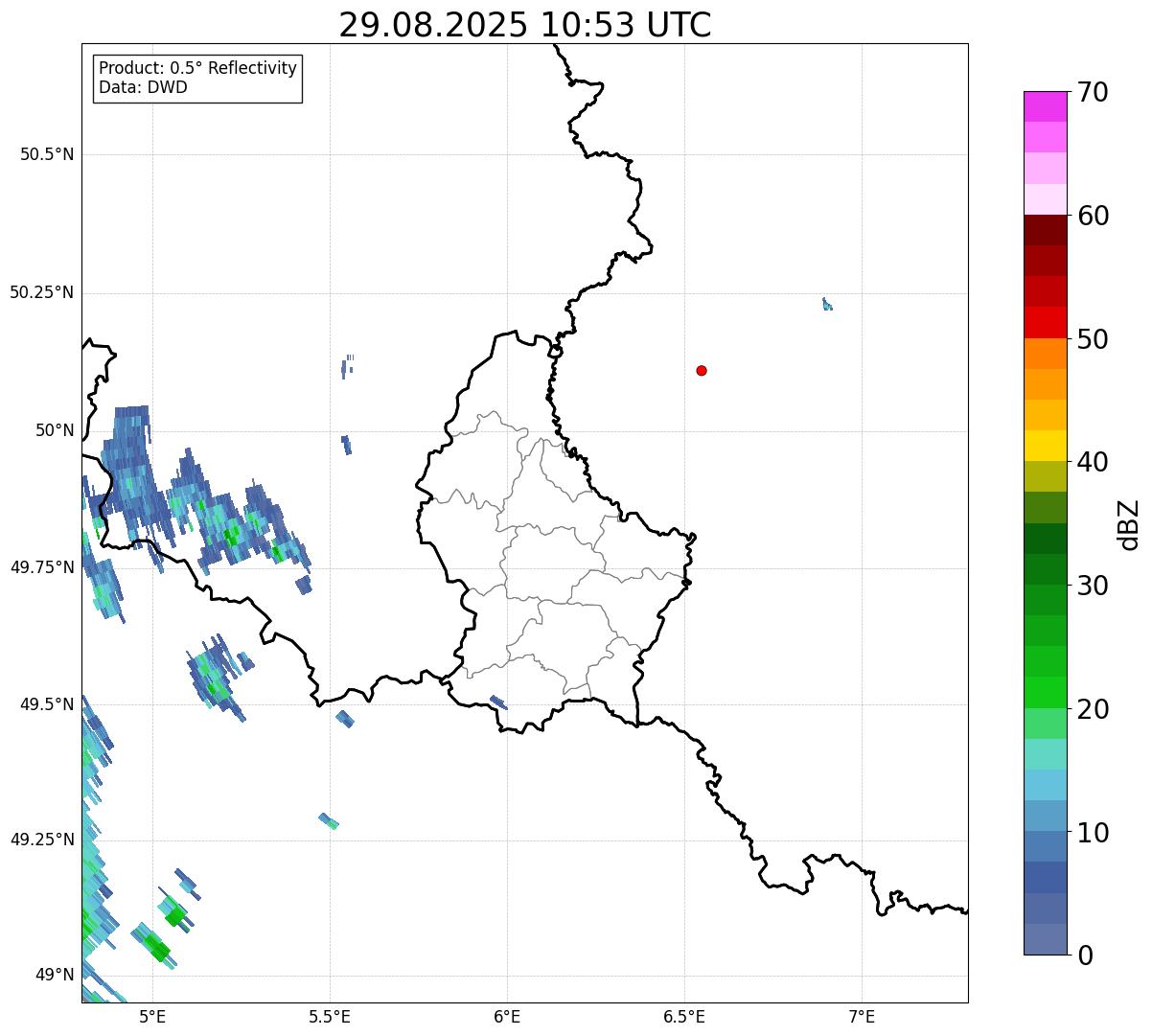Click the 50°N latitude label
This screenshot has width=1152, height=1036.
tap(55, 430)
